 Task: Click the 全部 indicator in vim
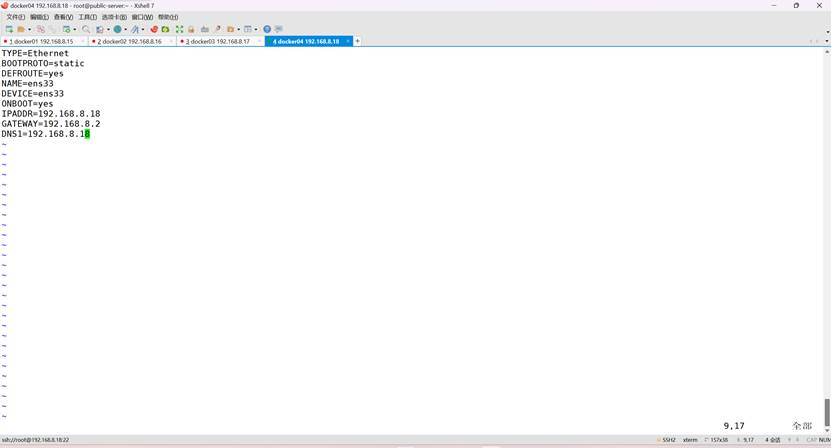(802, 426)
